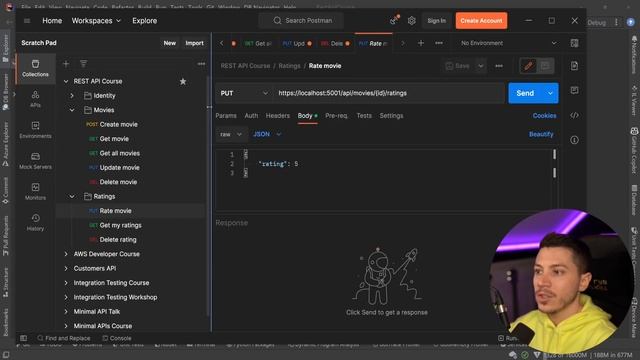Viewport: 640px width, 360px height.
Task: Open the tab bar more options menu
Action: click(x=439, y=43)
